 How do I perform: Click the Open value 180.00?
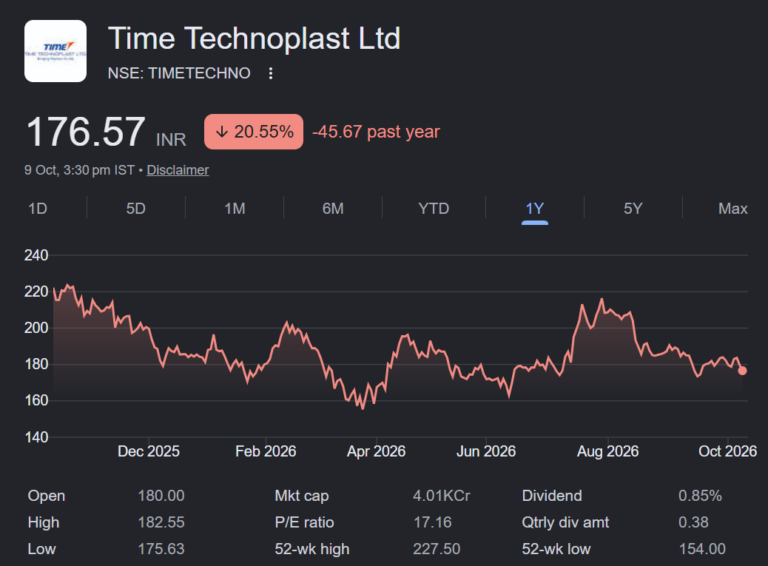161,495
